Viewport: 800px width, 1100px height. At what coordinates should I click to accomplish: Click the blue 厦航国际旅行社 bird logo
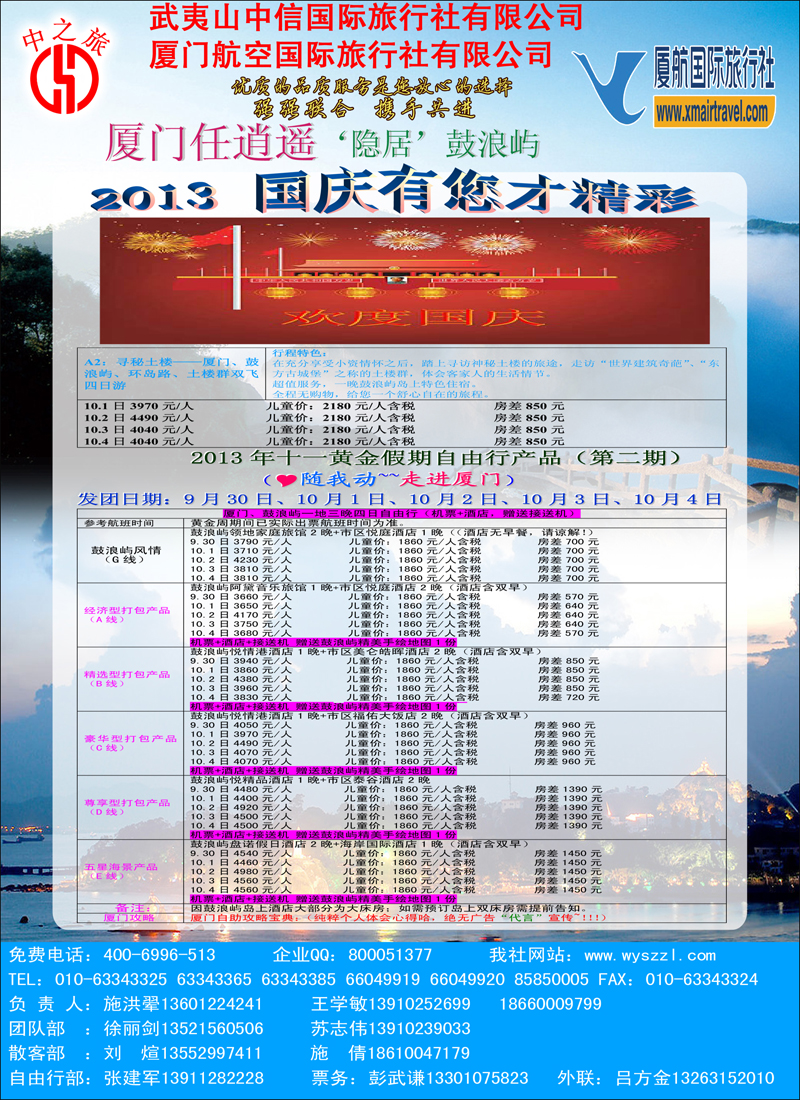(x=607, y=87)
